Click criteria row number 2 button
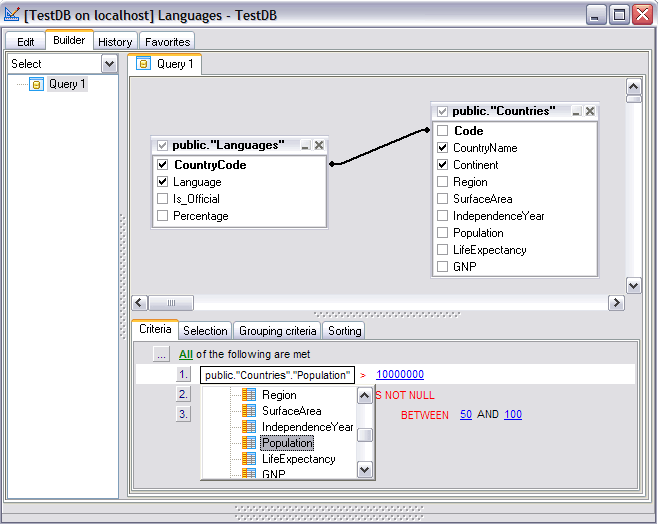This screenshot has height=524, width=658. [183, 395]
